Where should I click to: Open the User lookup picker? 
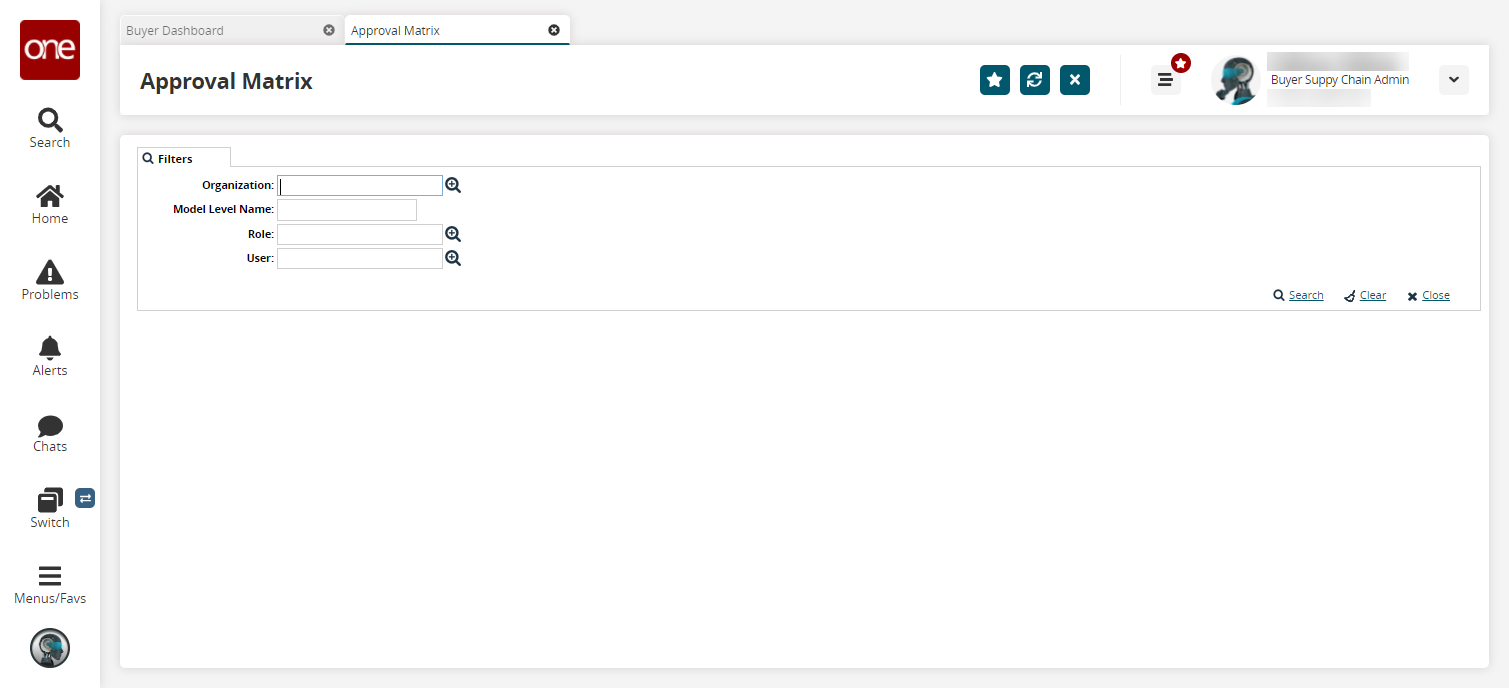[x=453, y=258]
